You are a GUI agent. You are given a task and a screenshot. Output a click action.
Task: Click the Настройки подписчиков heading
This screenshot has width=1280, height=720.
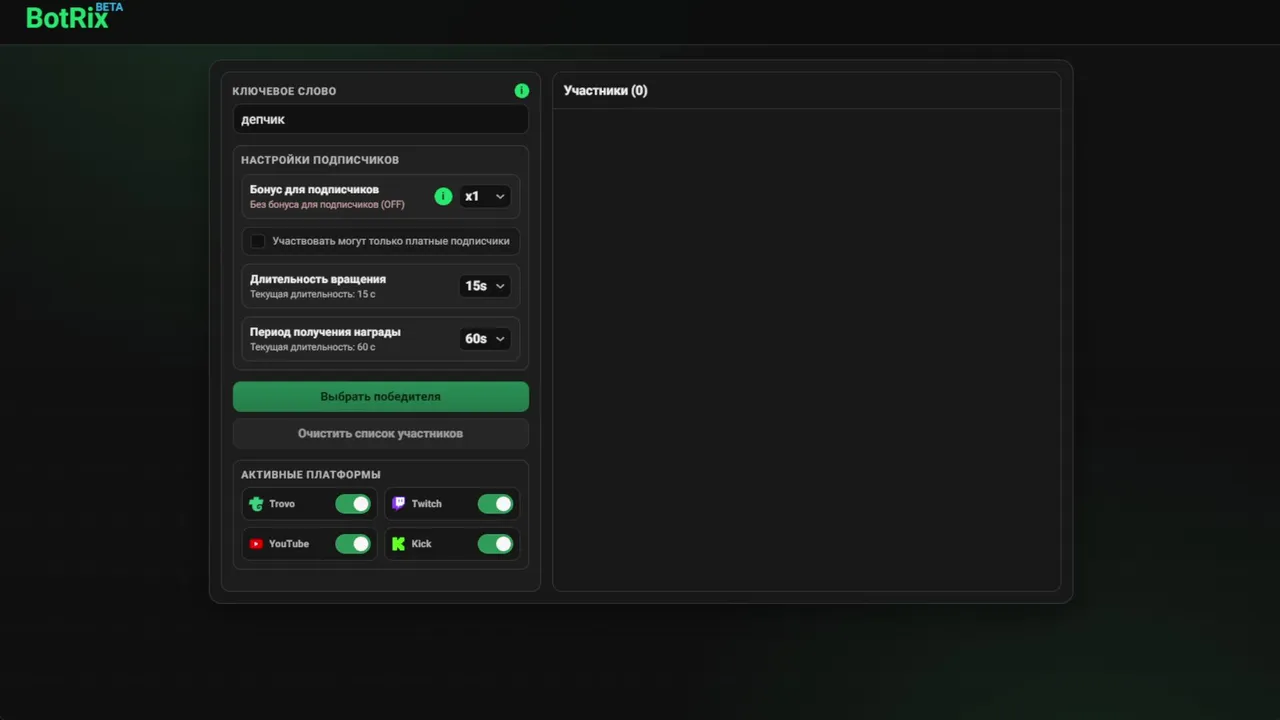point(320,160)
